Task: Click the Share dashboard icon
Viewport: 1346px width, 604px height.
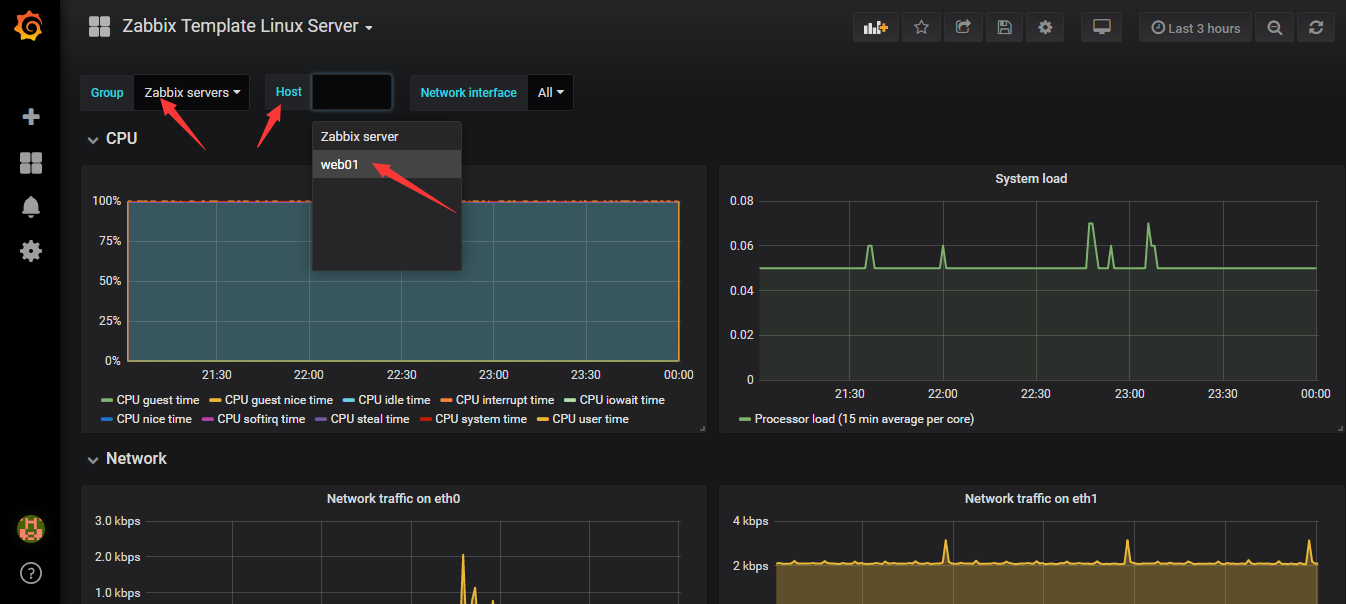Action: tap(963, 28)
